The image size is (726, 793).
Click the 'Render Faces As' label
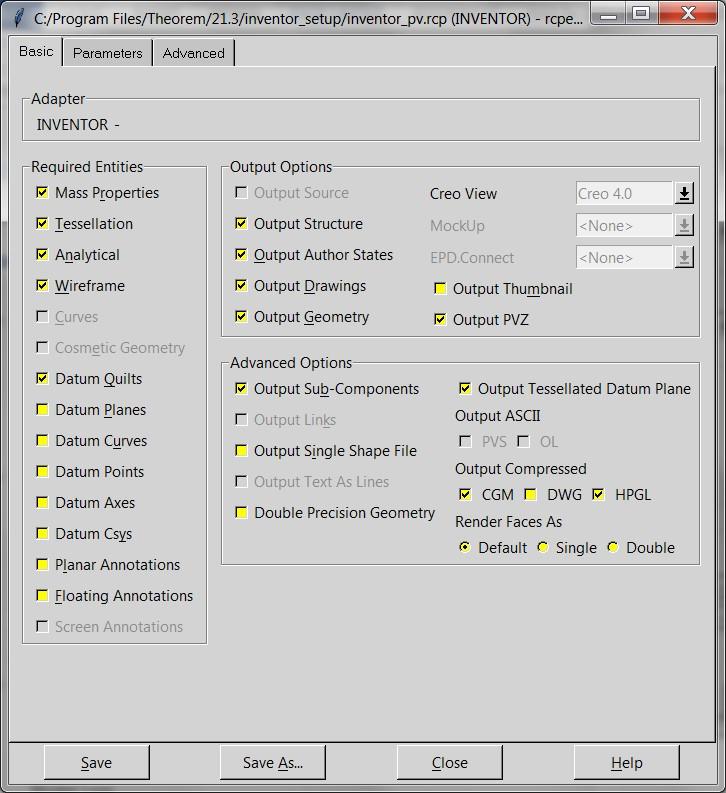click(509, 521)
